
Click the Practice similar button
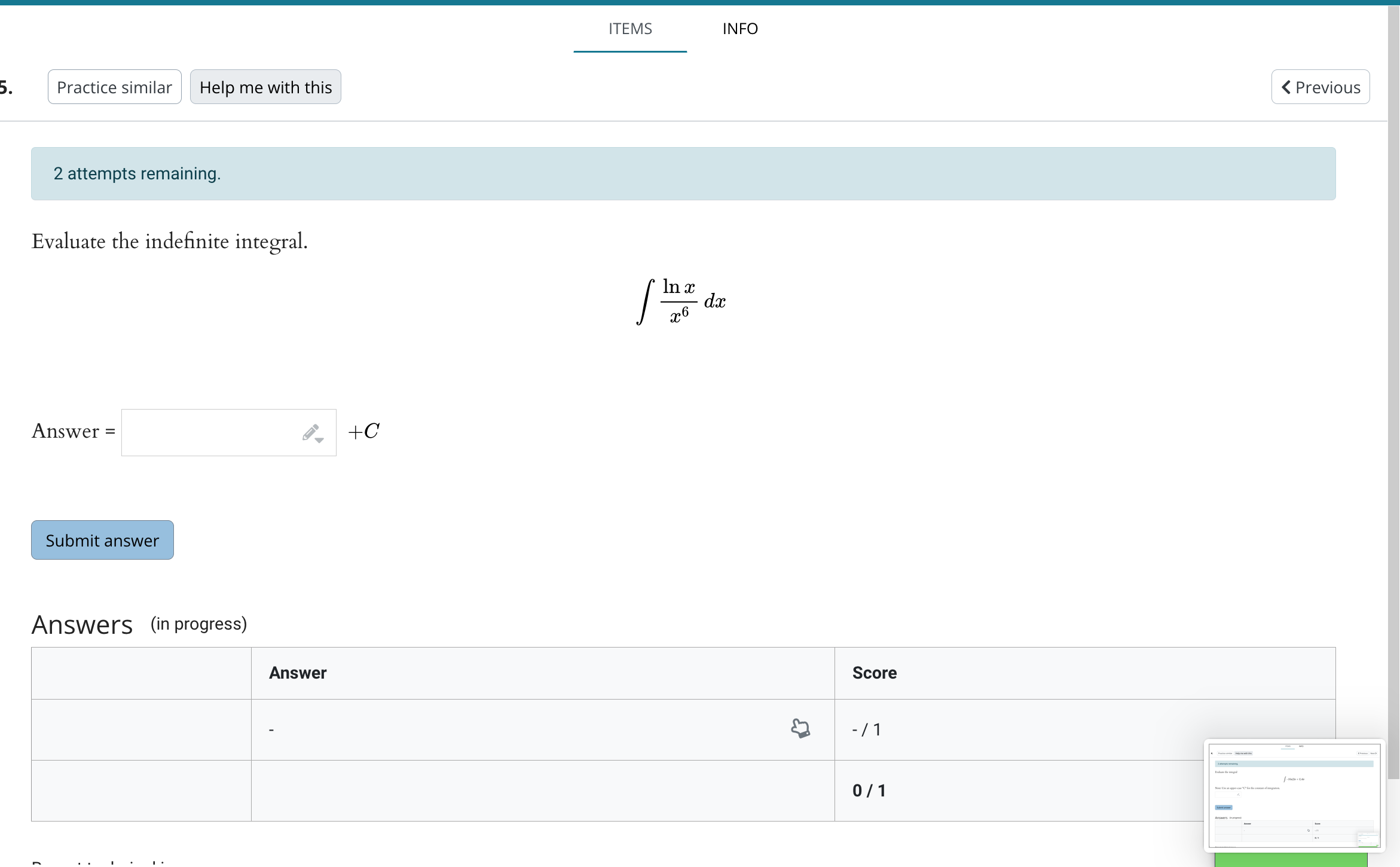[x=114, y=87]
